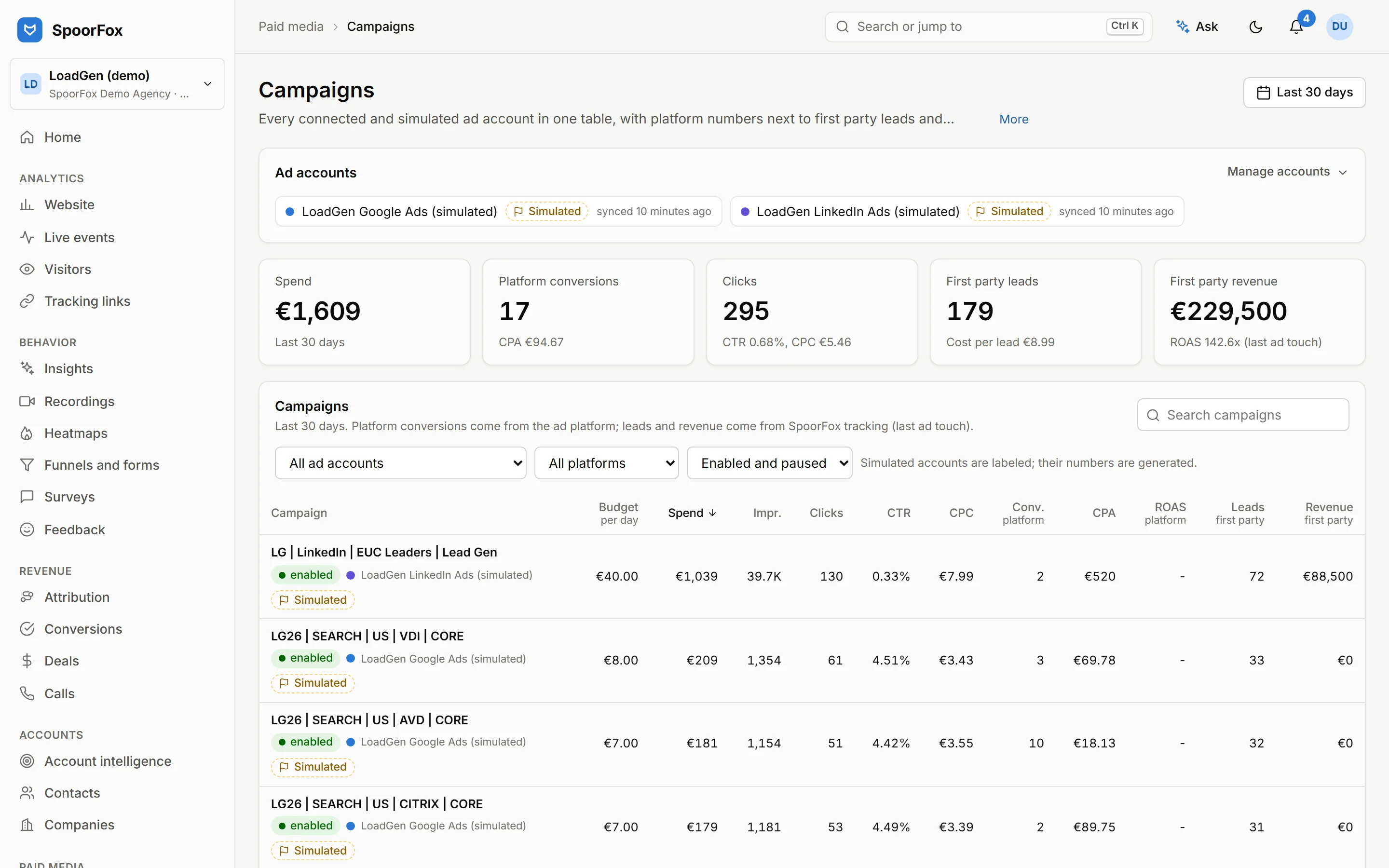The image size is (1389, 868).
Task: Focus the Search or jump to field
Action: tap(988, 27)
